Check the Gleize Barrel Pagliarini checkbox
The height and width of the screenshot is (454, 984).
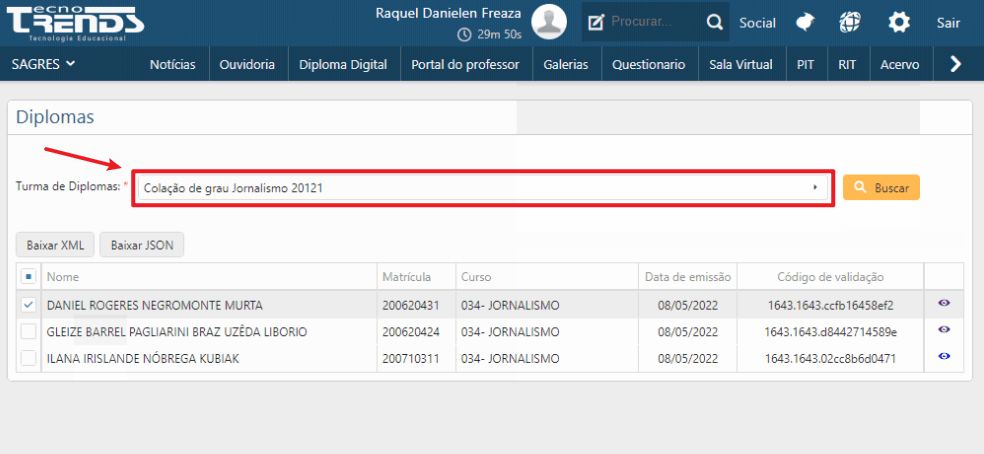[x=28, y=331]
